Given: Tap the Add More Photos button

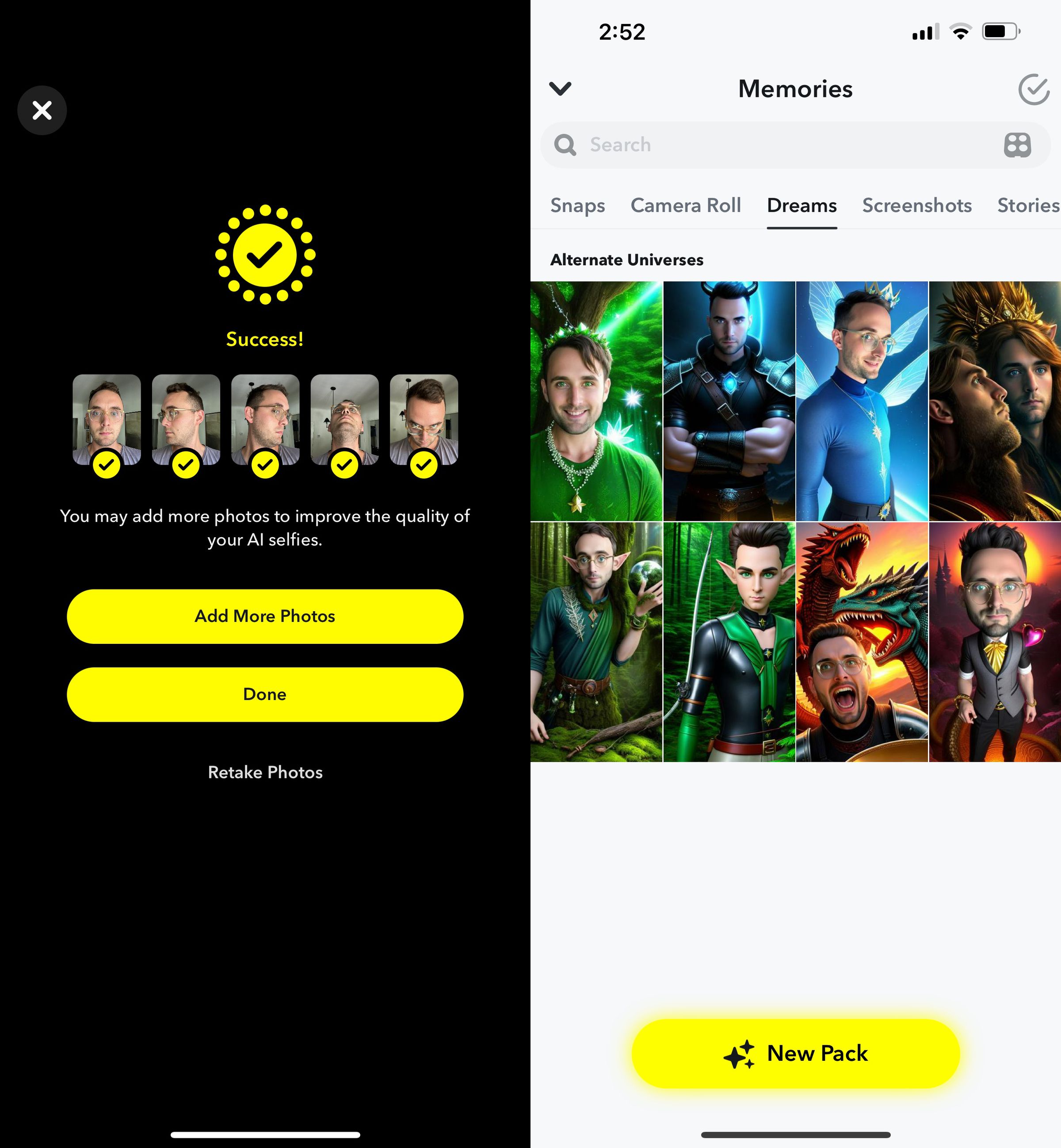Looking at the screenshot, I should pos(265,616).
